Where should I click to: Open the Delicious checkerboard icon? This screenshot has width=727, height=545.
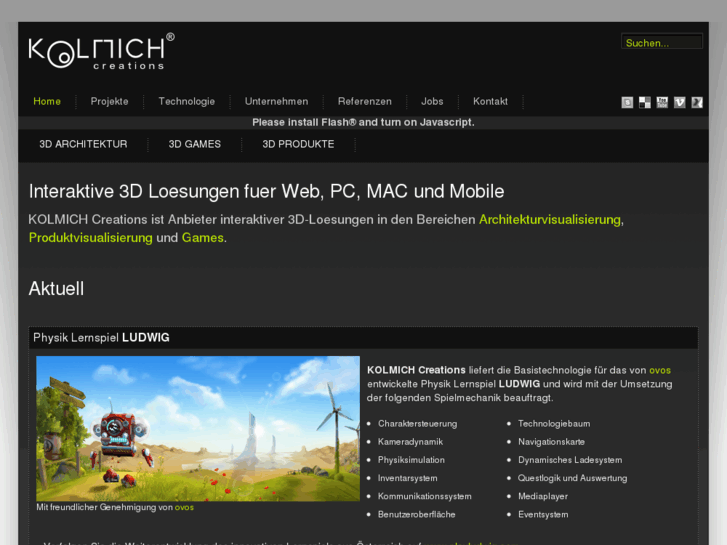click(644, 103)
